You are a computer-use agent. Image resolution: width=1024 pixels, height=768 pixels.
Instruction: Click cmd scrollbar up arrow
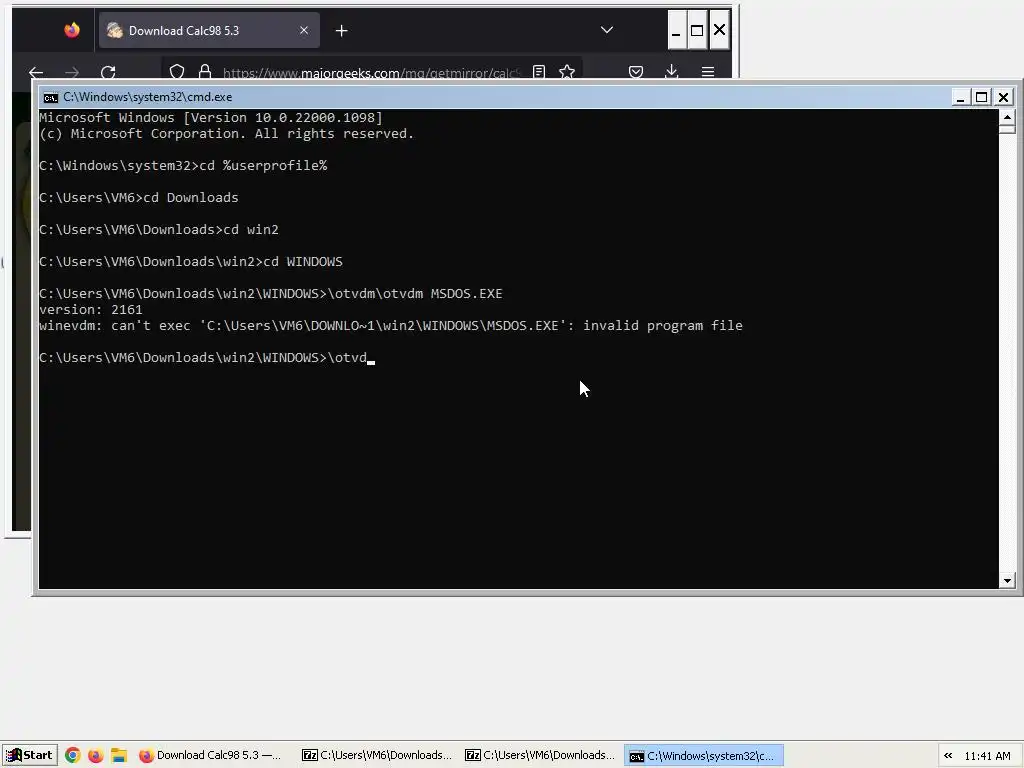click(1007, 117)
